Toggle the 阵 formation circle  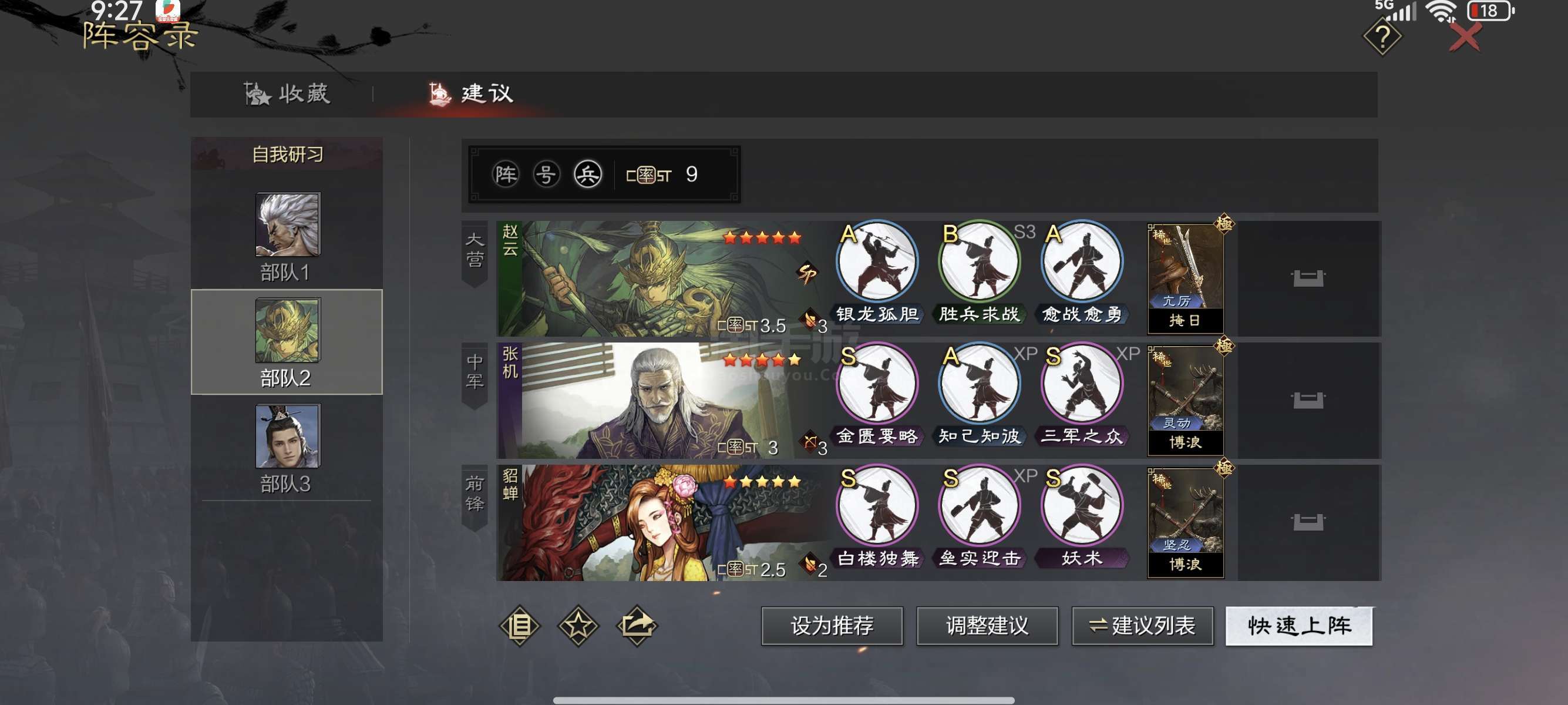(505, 174)
